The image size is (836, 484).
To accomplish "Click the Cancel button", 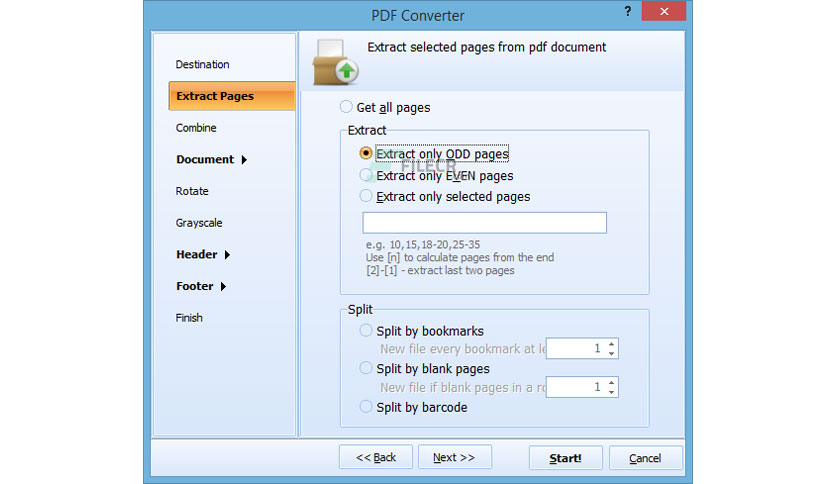I will click(645, 458).
